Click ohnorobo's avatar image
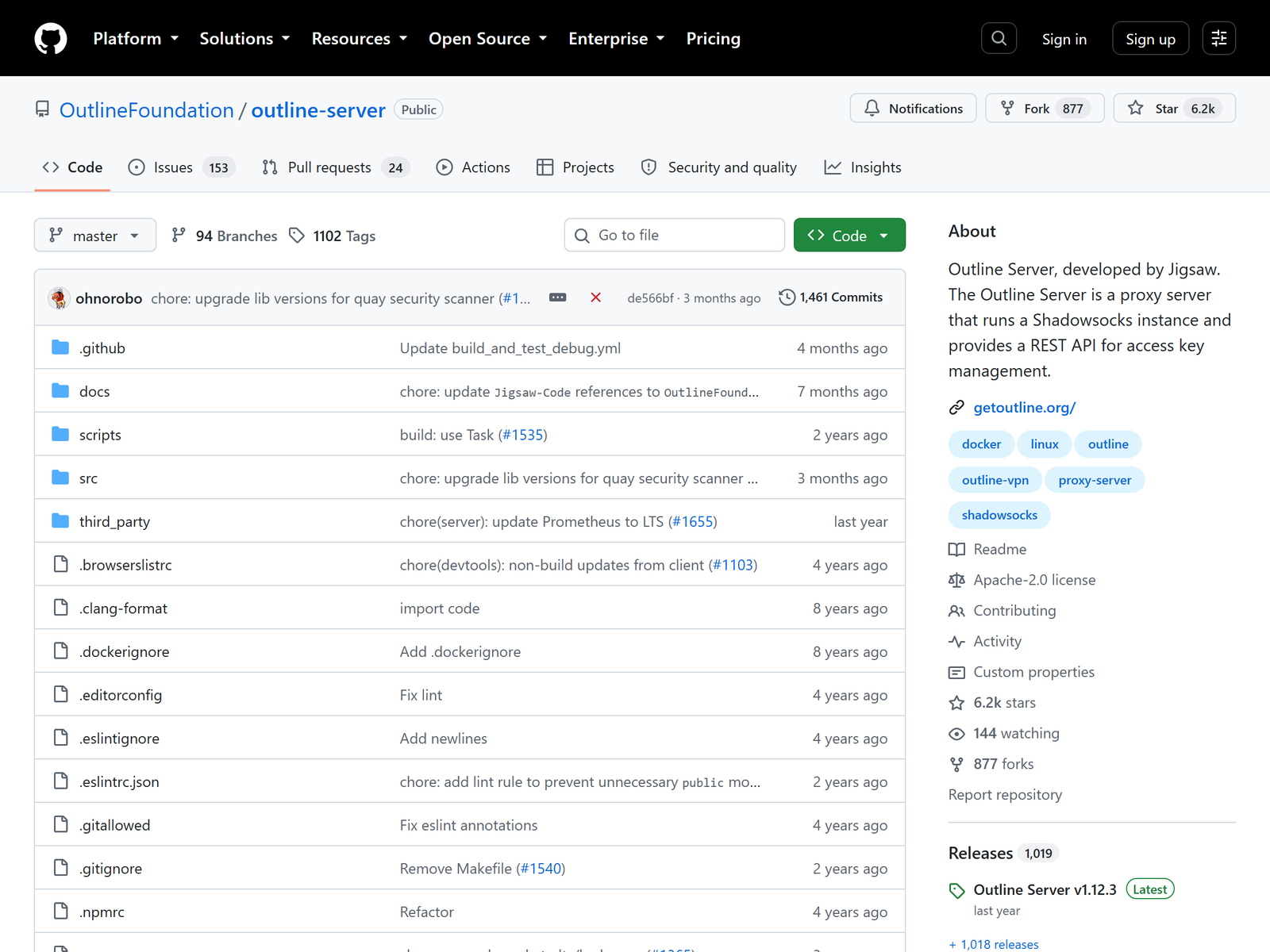Image resolution: width=1270 pixels, height=952 pixels. tap(59, 297)
